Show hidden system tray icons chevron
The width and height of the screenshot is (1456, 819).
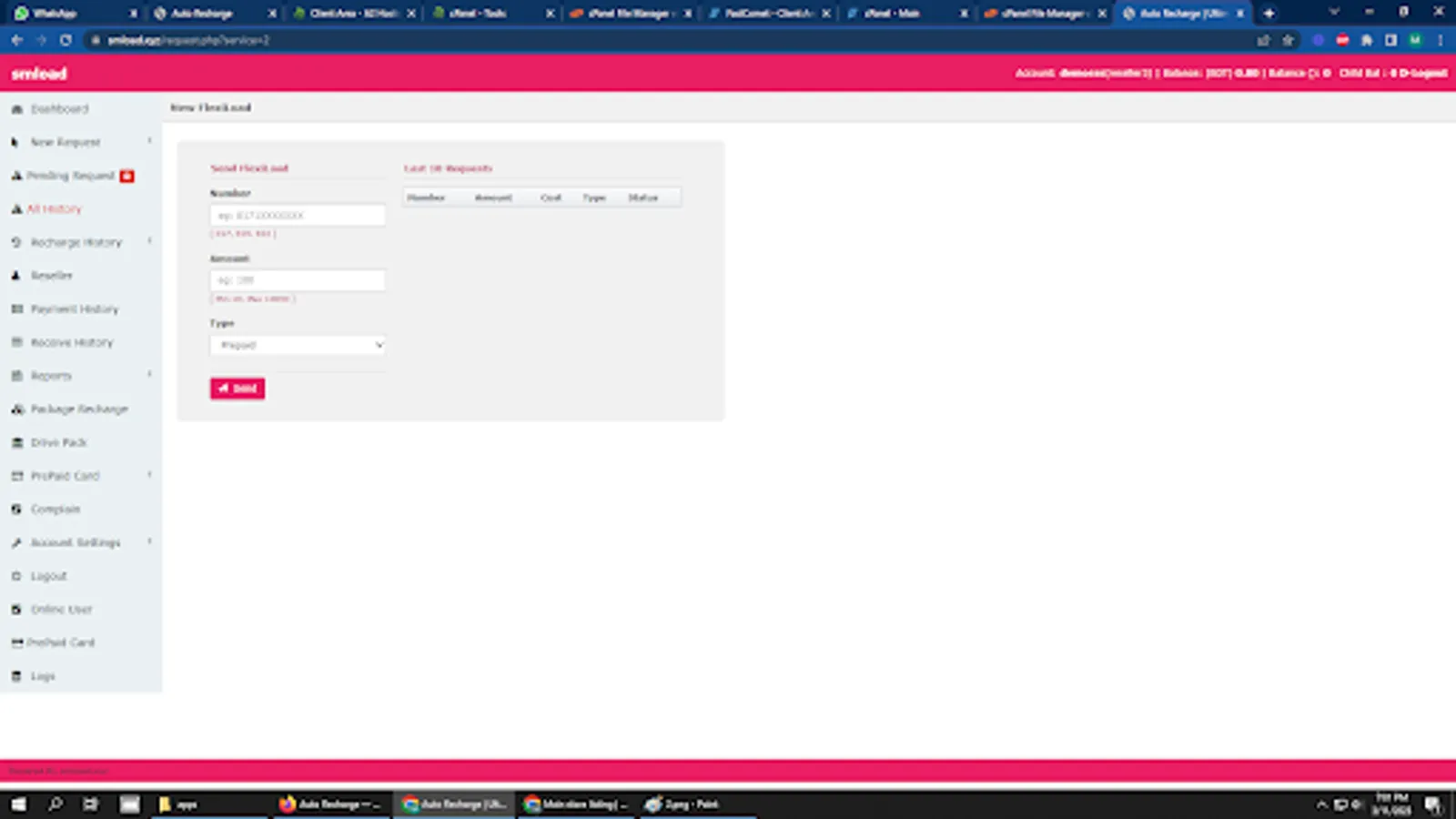[x=1322, y=804]
